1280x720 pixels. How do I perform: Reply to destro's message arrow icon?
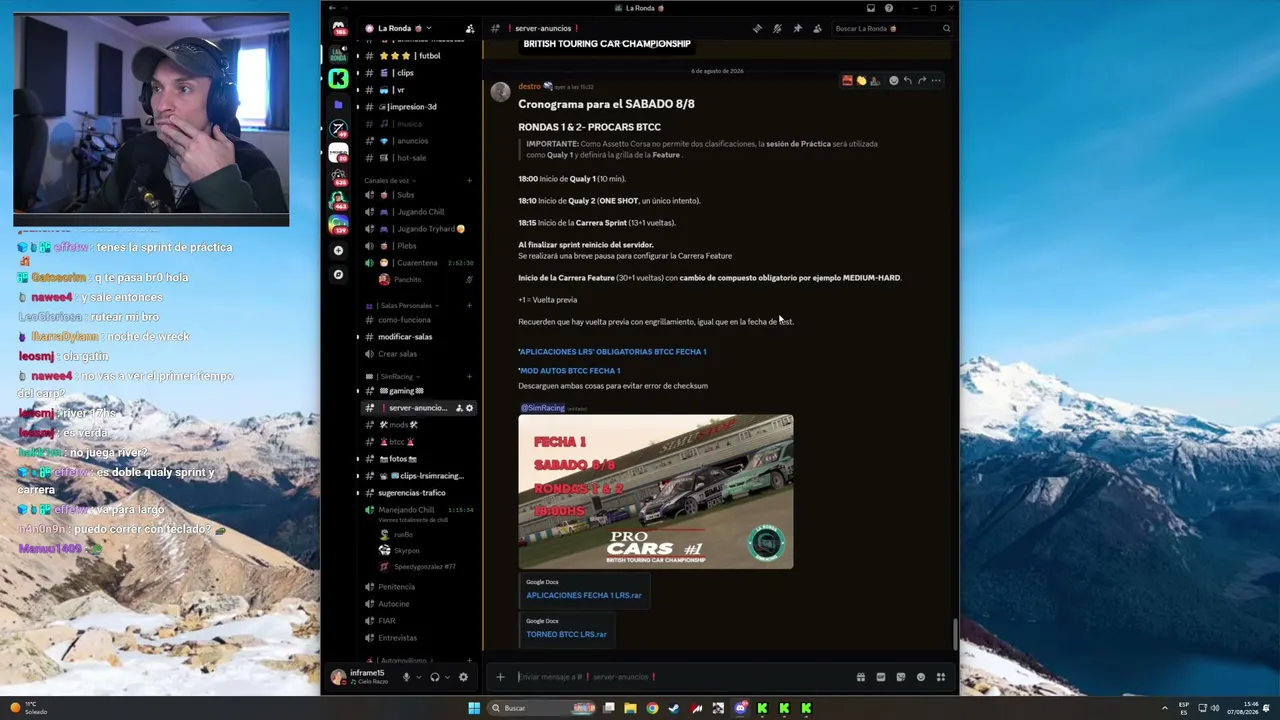point(907,81)
